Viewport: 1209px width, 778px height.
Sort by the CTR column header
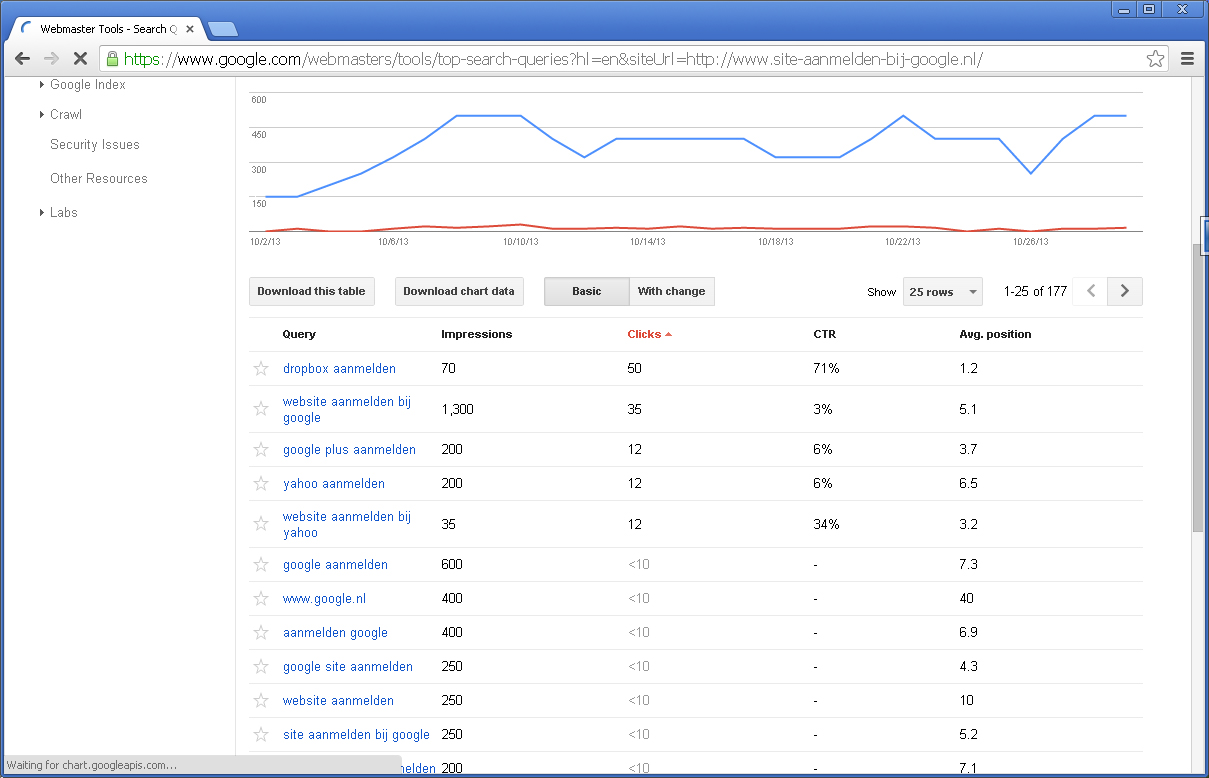click(x=824, y=335)
